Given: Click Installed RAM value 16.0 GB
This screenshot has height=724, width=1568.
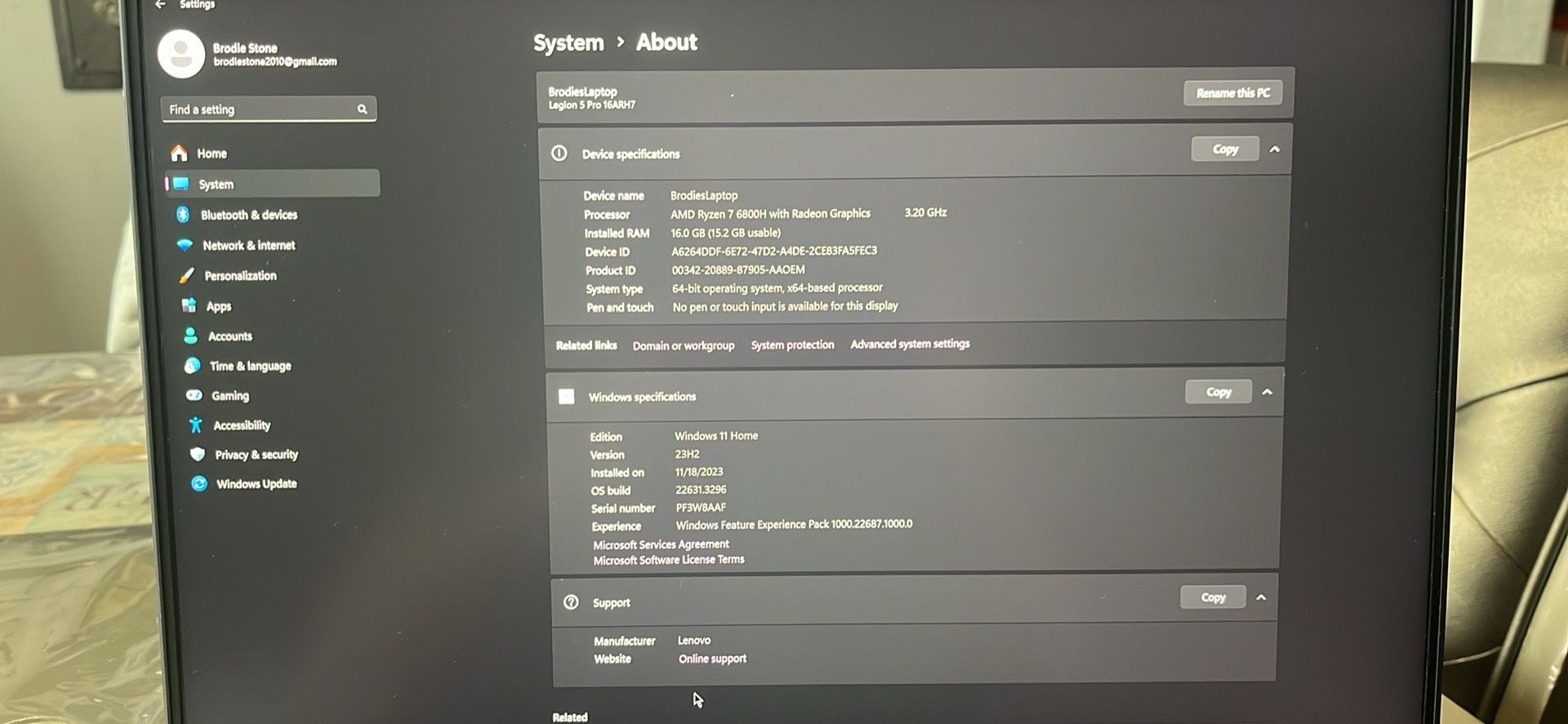Looking at the screenshot, I should click(x=725, y=233).
